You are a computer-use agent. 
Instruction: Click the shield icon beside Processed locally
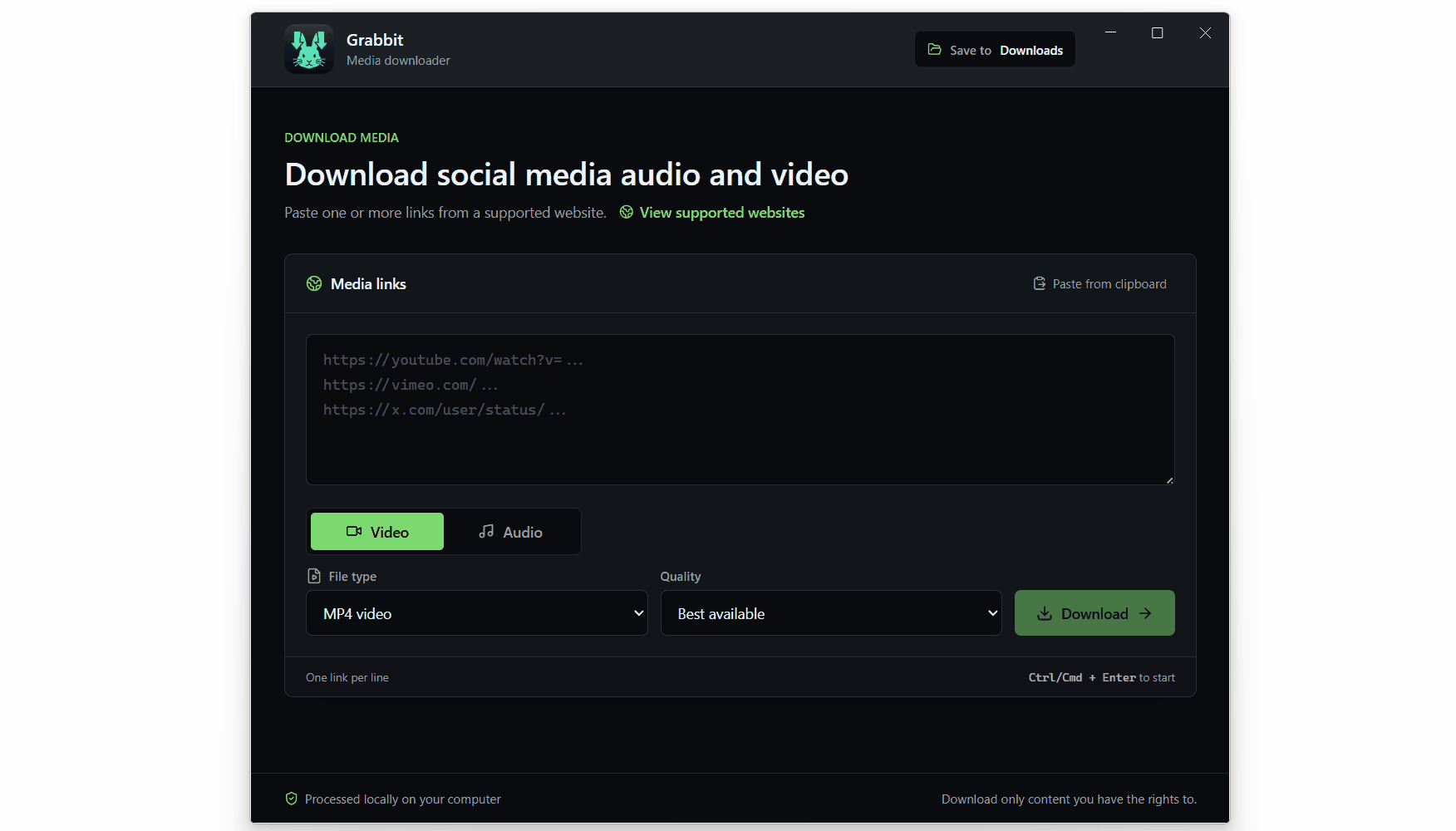[292, 799]
